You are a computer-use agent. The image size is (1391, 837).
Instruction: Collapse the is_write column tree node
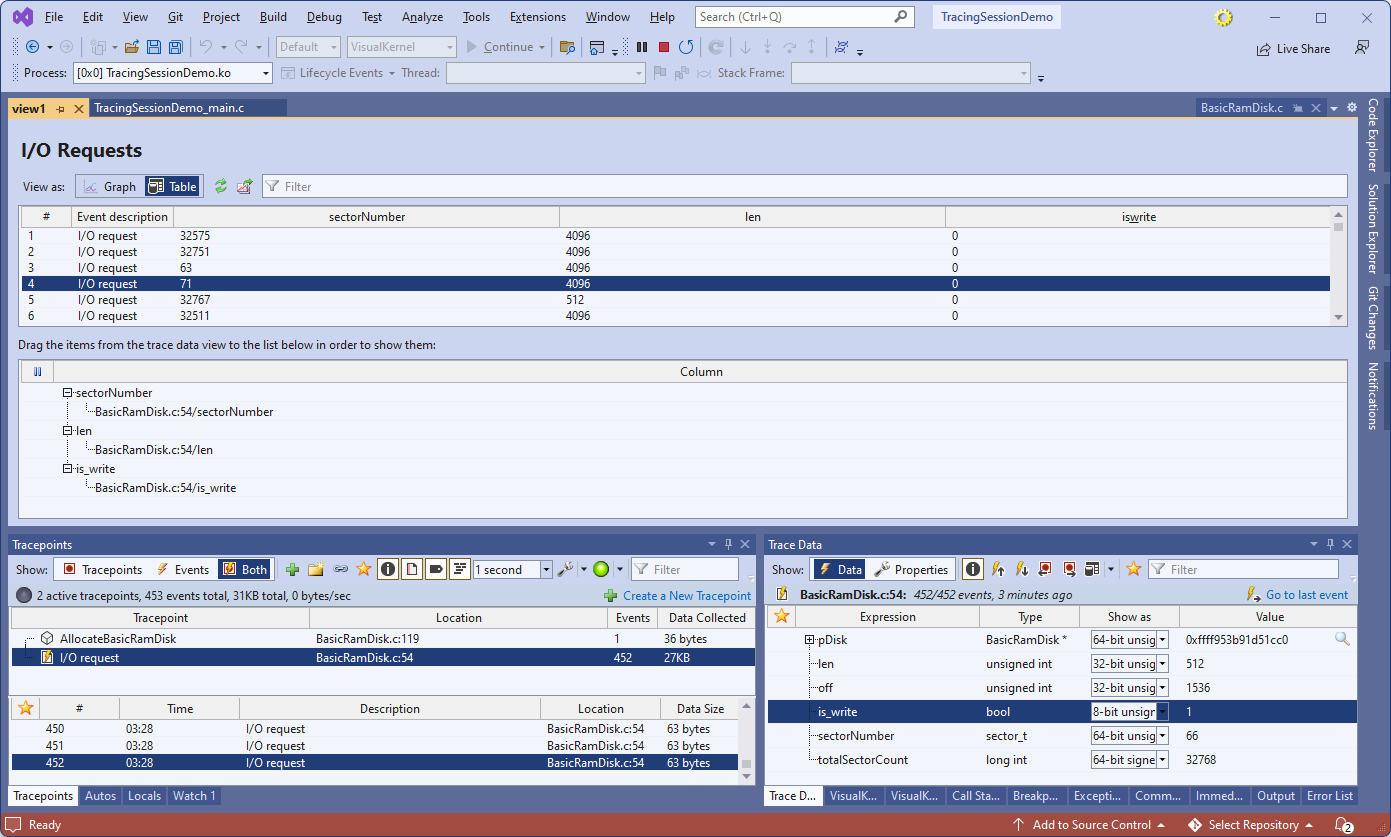67,469
